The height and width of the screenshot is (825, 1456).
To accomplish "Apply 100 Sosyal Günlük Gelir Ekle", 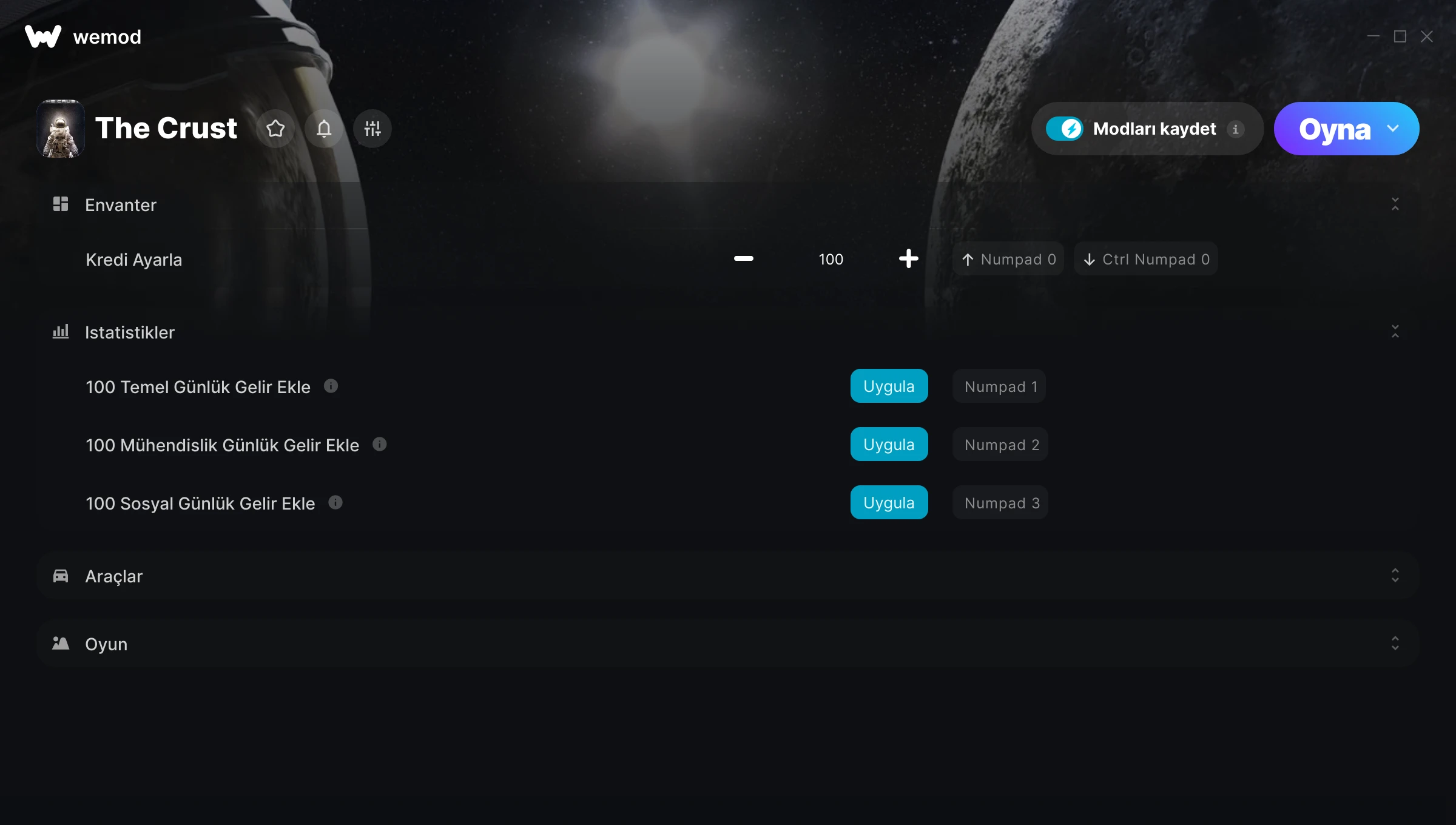I will point(889,502).
